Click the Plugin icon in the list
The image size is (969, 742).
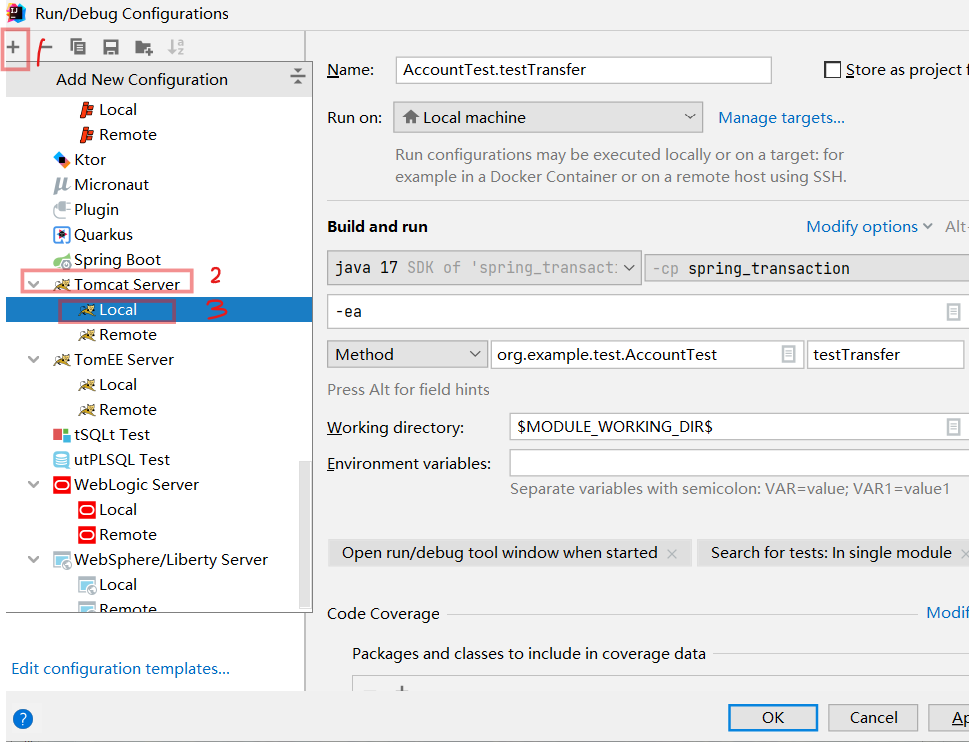(61, 209)
